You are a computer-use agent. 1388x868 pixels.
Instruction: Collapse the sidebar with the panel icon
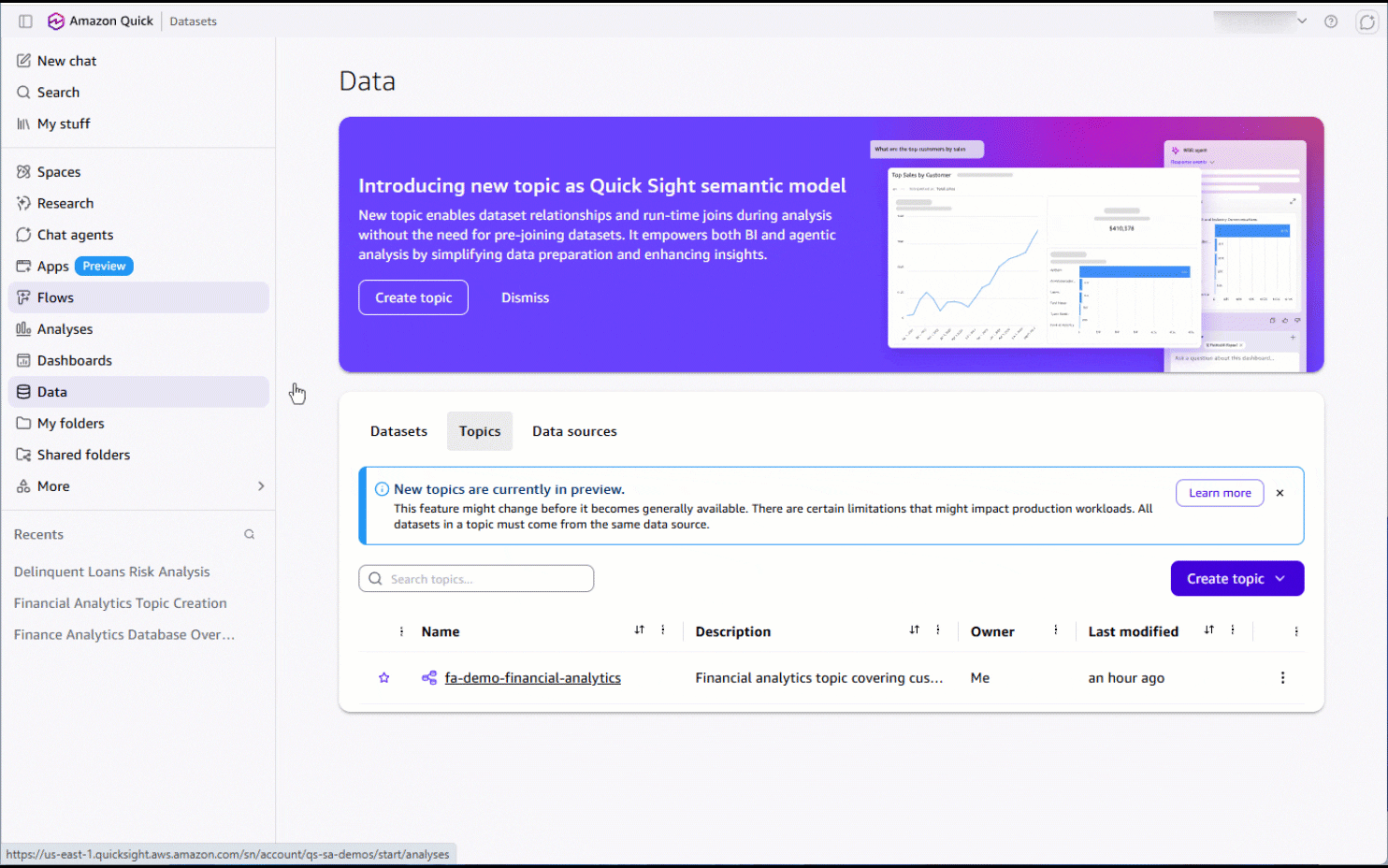click(25, 21)
